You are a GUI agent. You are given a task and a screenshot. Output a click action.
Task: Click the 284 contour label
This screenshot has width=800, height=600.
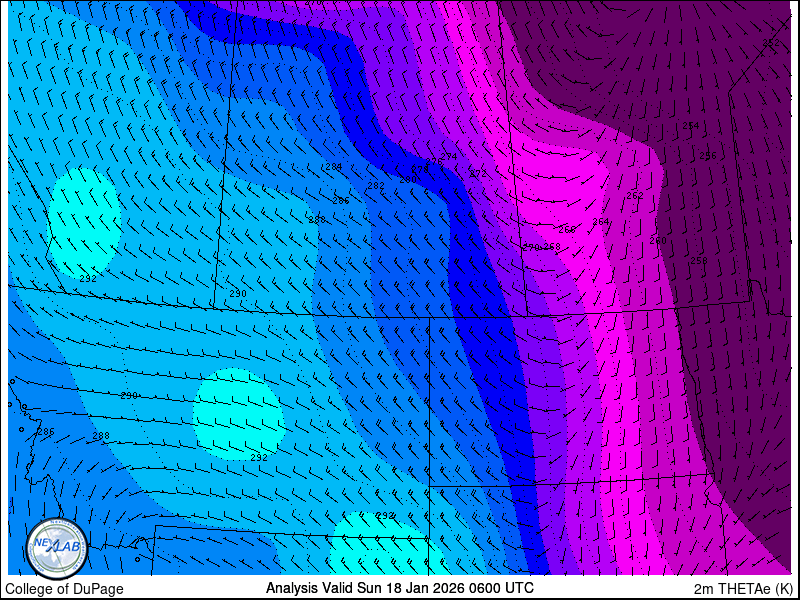click(x=333, y=167)
